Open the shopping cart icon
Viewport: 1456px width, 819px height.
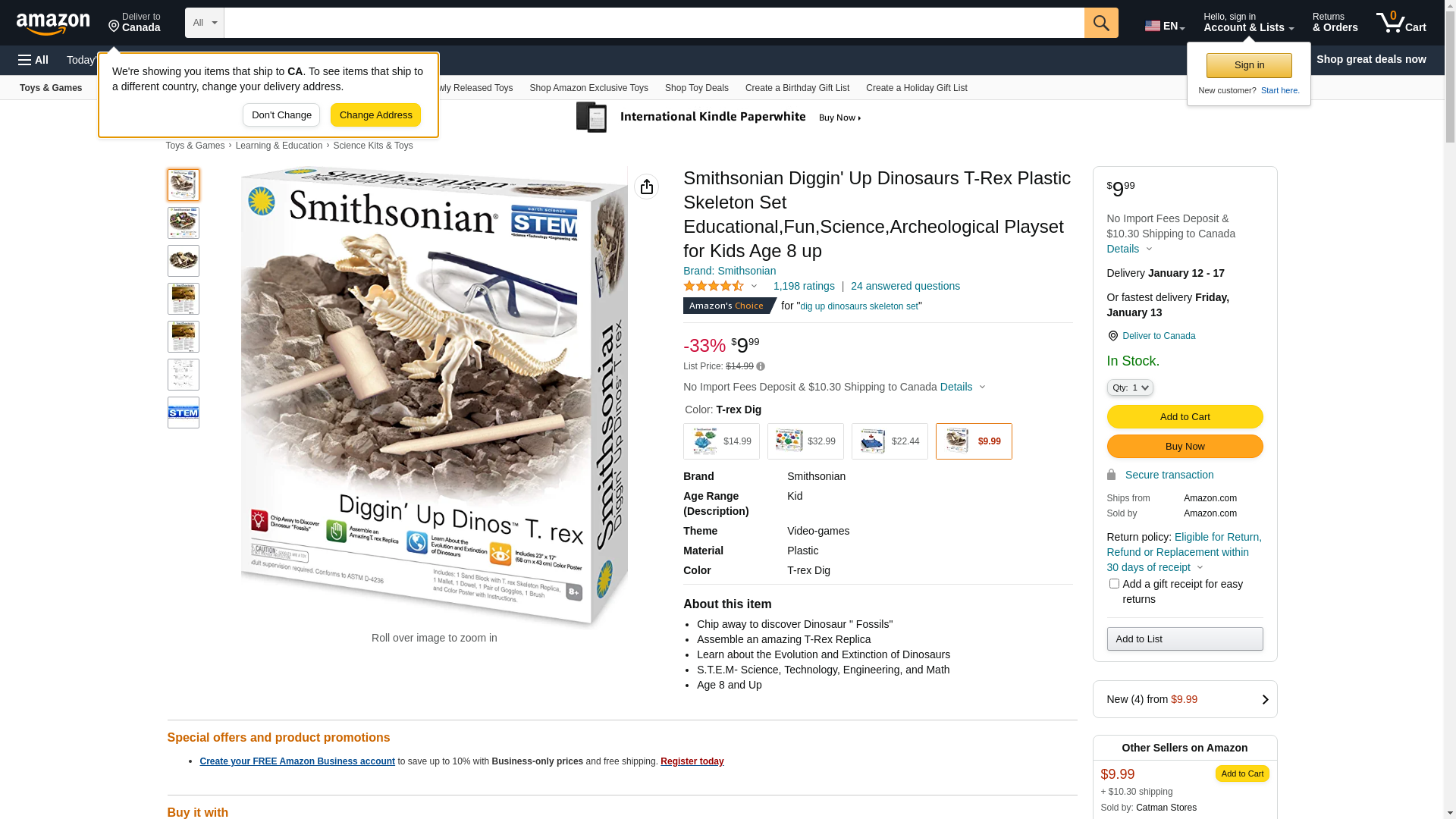point(1401,23)
